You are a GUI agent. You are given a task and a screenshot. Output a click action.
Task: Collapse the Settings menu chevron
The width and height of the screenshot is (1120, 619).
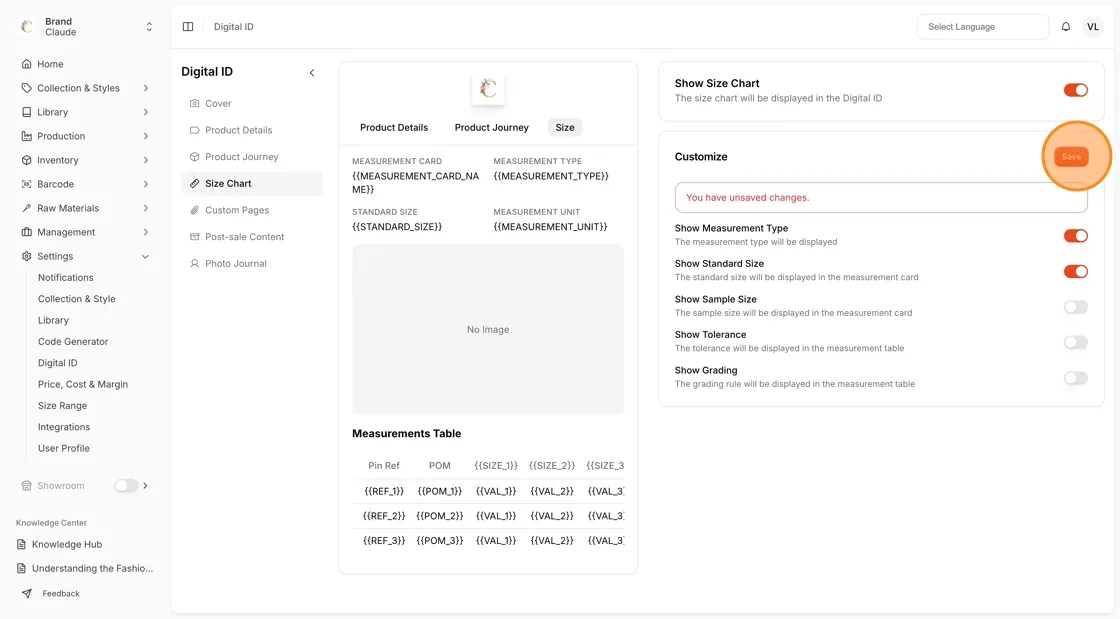[x=146, y=256]
